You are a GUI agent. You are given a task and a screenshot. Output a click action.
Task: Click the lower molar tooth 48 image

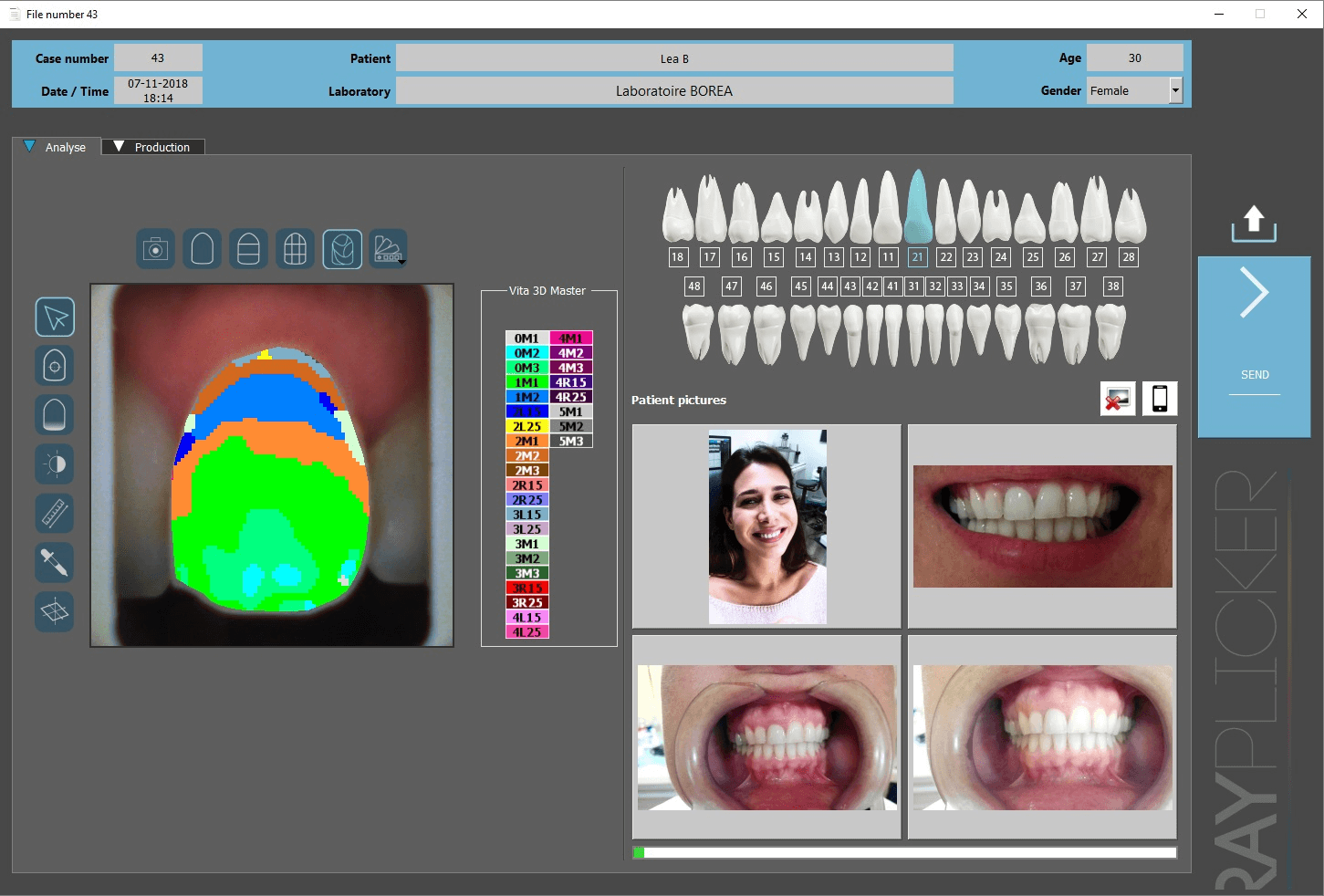(x=698, y=333)
